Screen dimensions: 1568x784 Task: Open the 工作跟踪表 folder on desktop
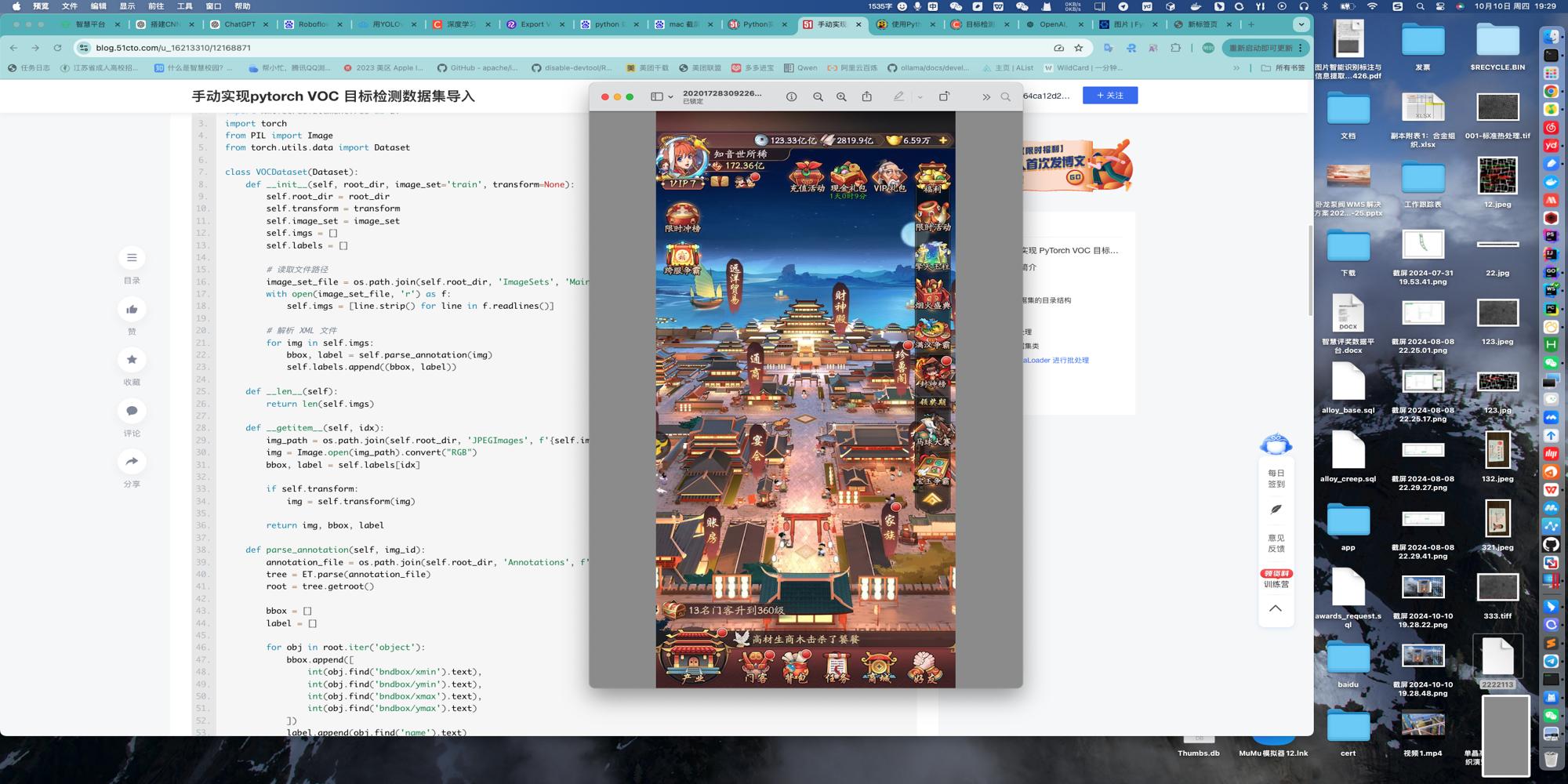pyautogui.click(x=1422, y=184)
